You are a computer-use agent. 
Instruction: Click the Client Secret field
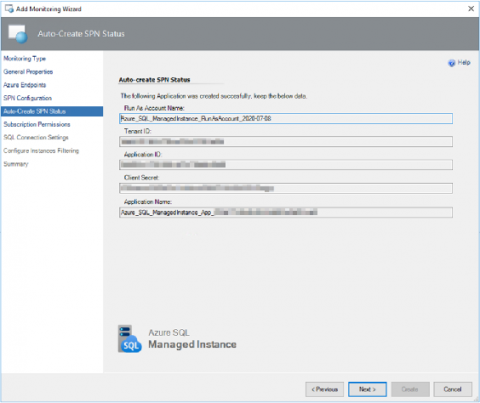[286, 188]
